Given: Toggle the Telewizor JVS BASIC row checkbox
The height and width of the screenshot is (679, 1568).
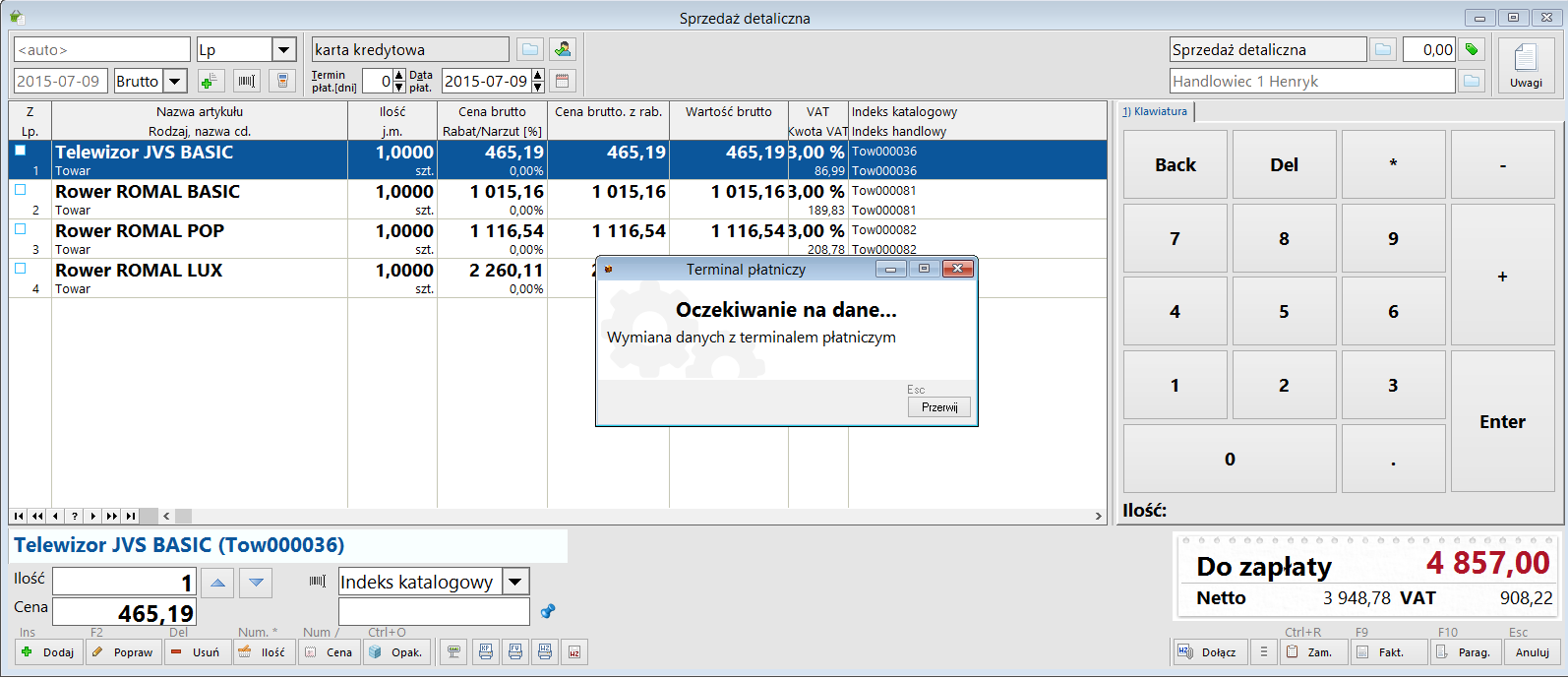Looking at the screenshot, I should click(x=20, y=151).
